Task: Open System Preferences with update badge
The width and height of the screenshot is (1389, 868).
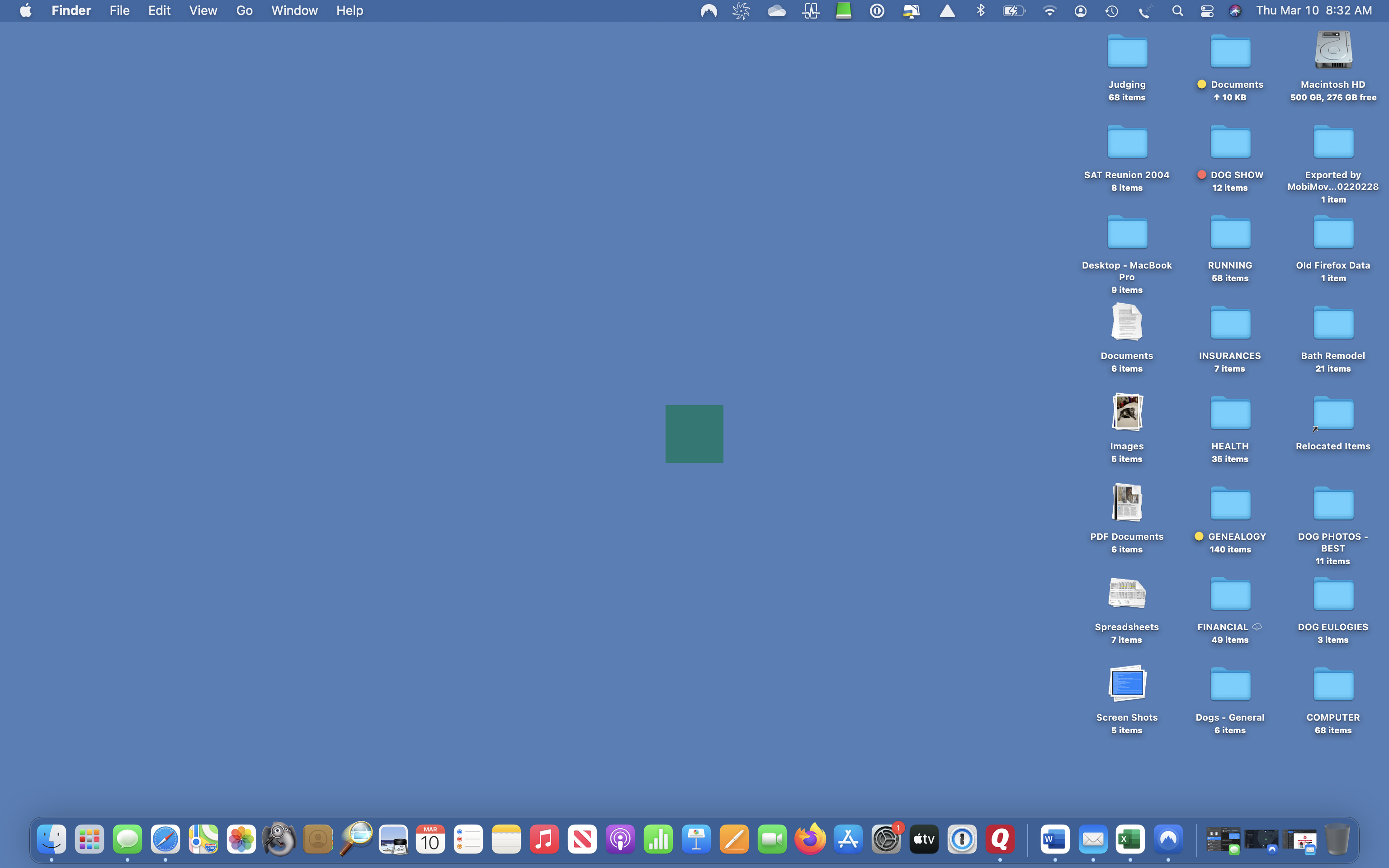Action: coord(886,840)
